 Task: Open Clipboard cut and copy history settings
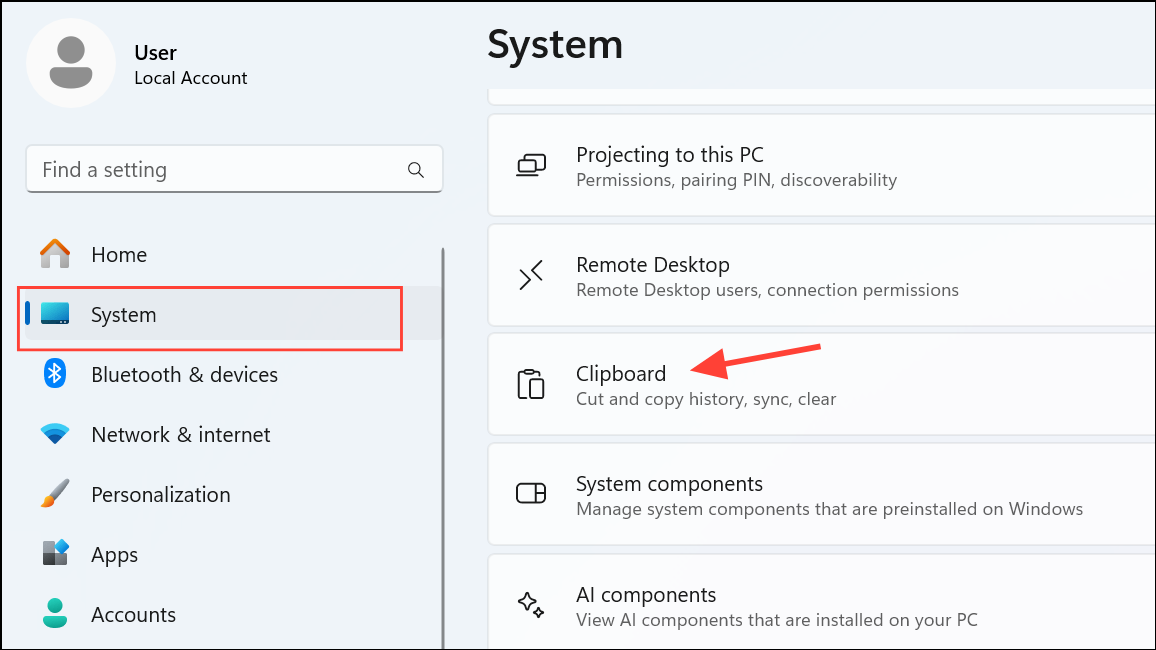coord(705,385)
